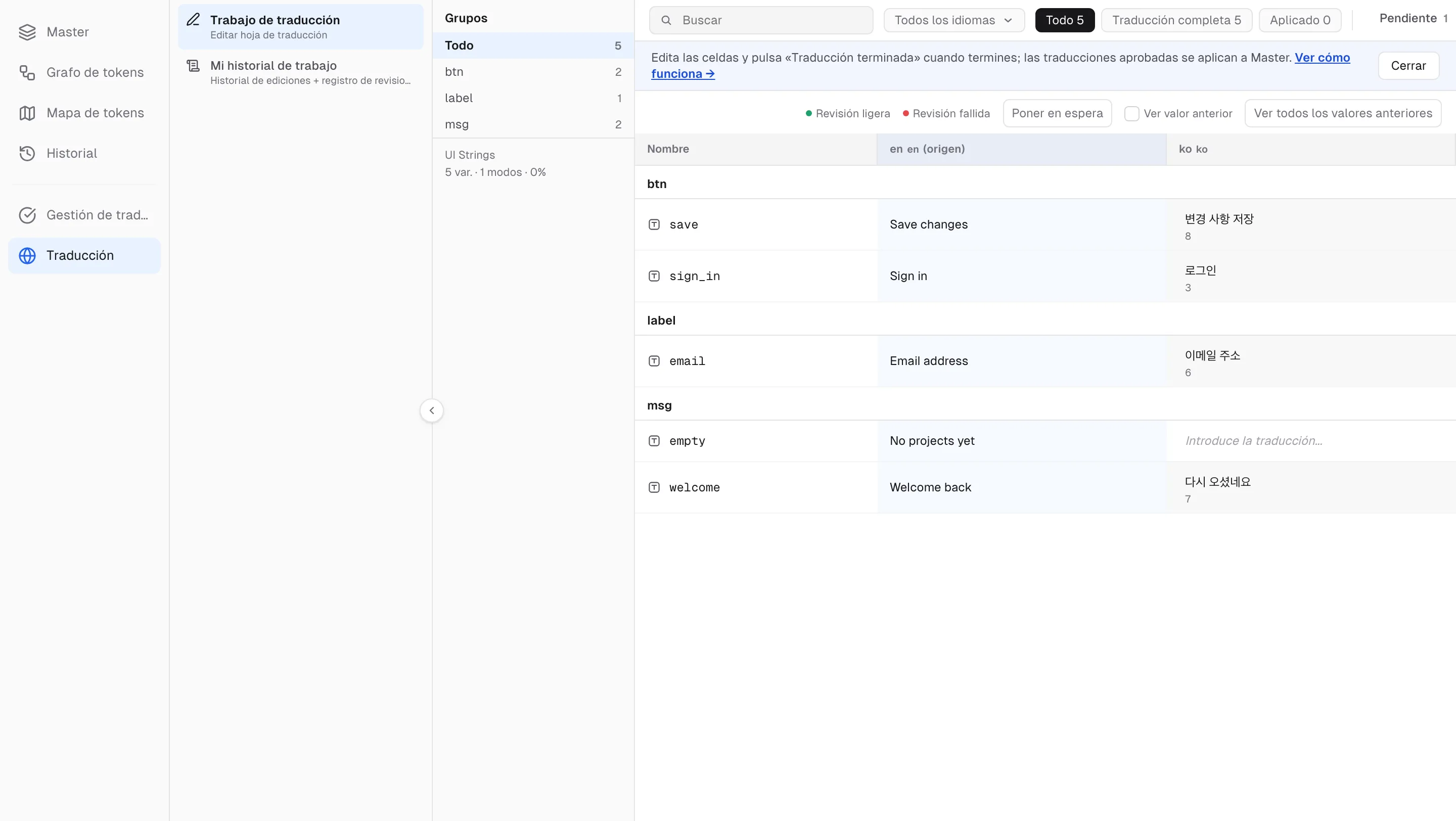This screenshot has width=1456, height=821.
Task: Switch to Traducción completa 5 filter
Action: click(1177, 20)
